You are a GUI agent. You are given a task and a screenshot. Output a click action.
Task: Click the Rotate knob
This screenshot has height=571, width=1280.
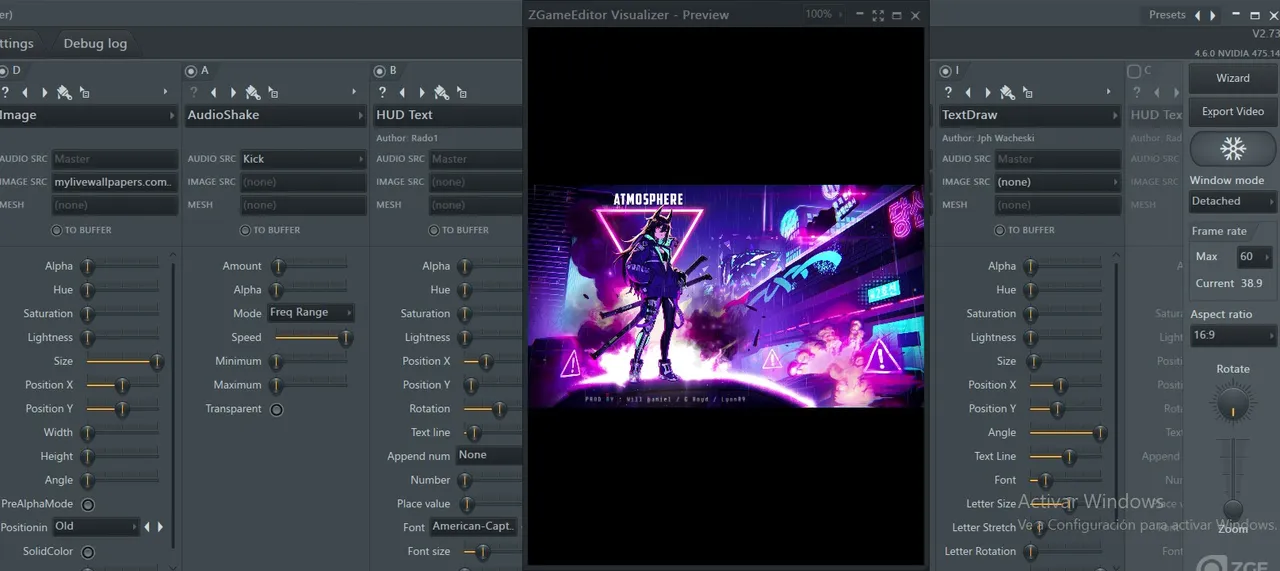(x=1233, y=405)
